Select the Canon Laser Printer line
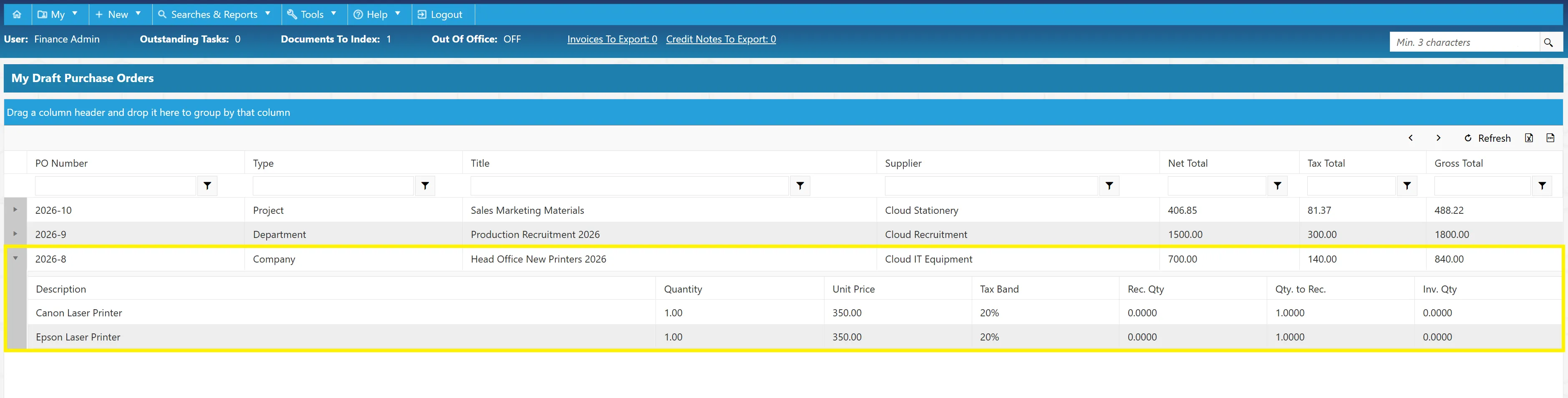Screen dimensions: 1568x398 [794, 313]
